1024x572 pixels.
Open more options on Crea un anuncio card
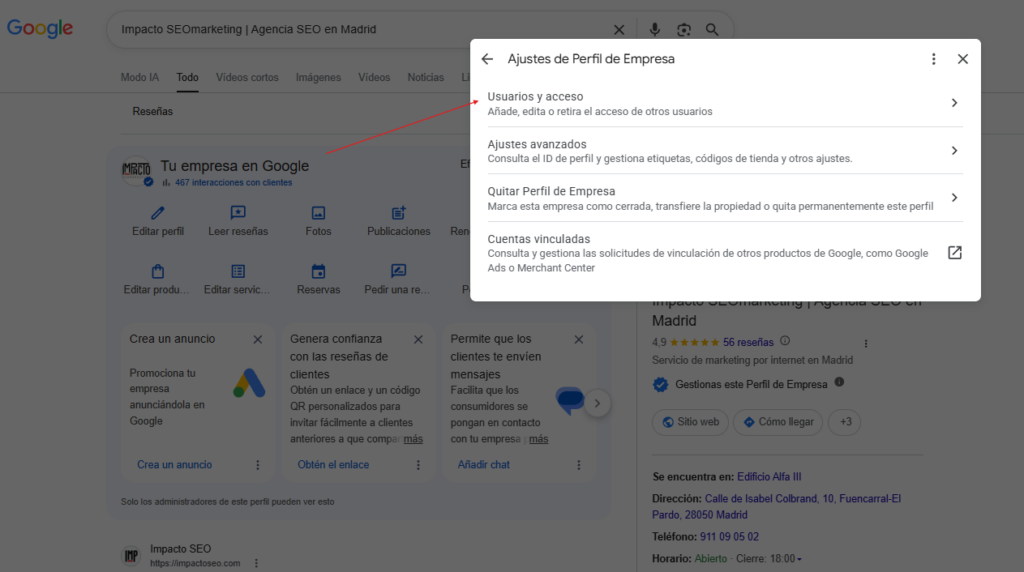(258, 465)
